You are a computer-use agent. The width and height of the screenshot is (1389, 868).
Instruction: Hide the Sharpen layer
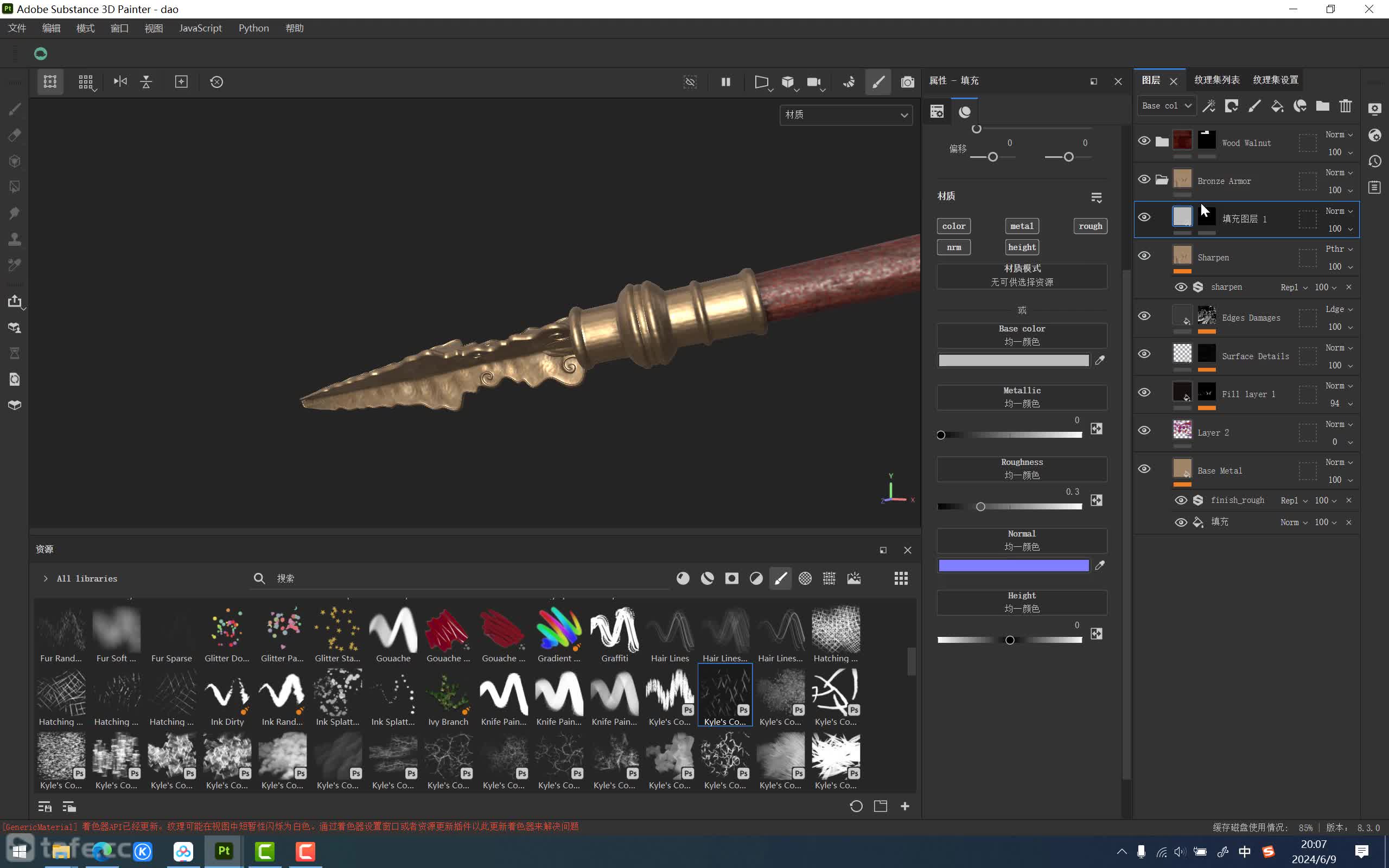pyautogui.click(x=1144, y=256)
